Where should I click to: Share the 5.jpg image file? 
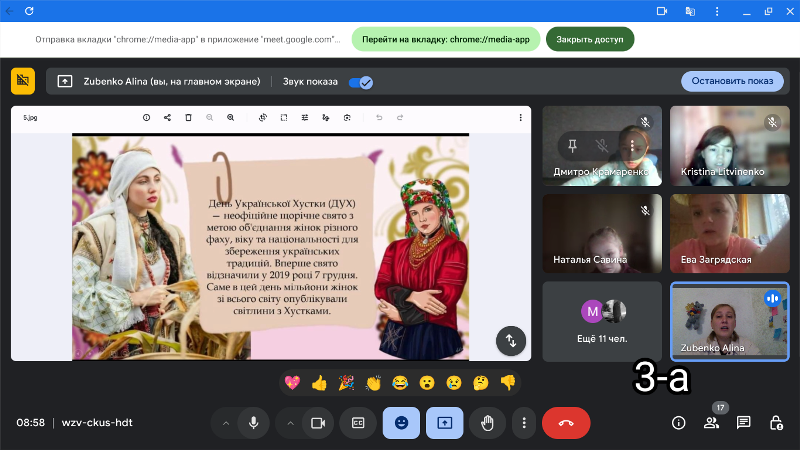click(x=167, y=118)
